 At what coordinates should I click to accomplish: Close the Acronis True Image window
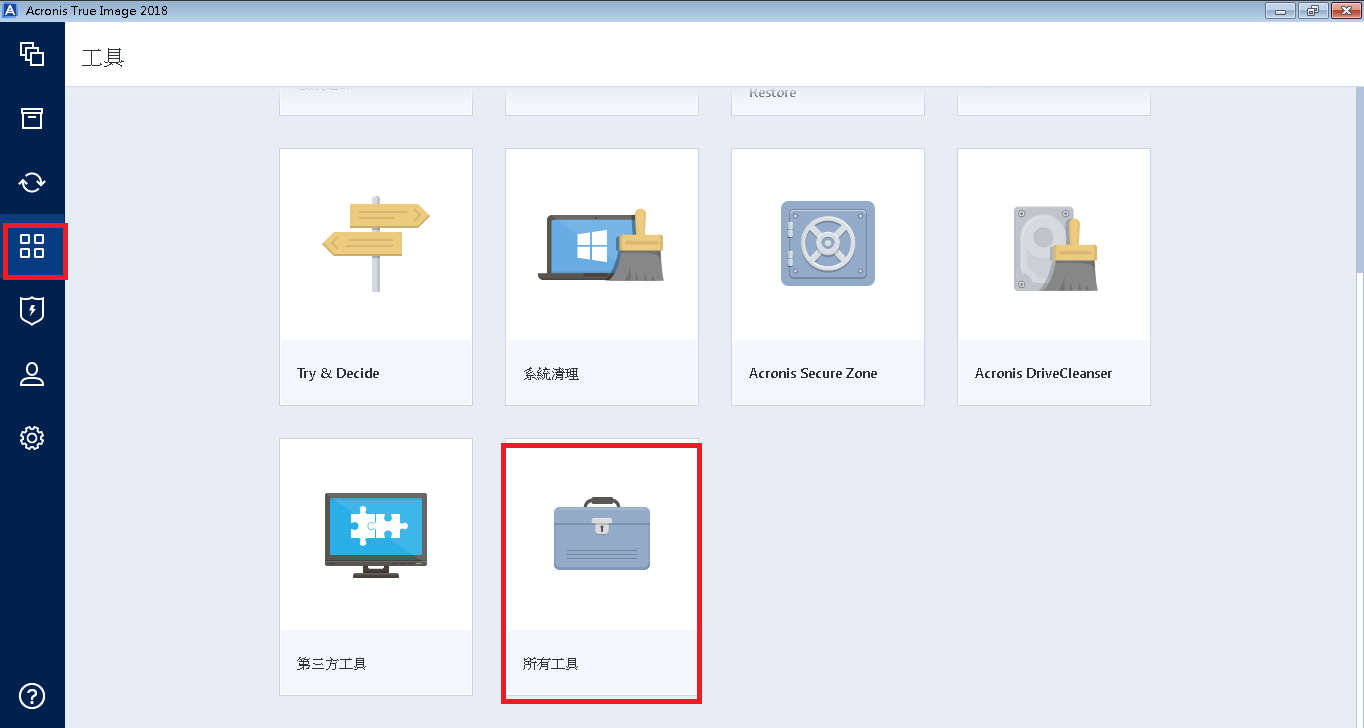coord(1344,11)
